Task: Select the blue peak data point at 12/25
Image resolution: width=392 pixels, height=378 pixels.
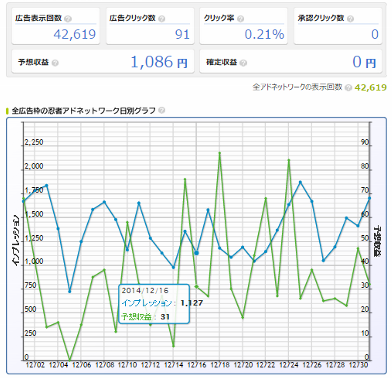Action: [x=300, y=182]
